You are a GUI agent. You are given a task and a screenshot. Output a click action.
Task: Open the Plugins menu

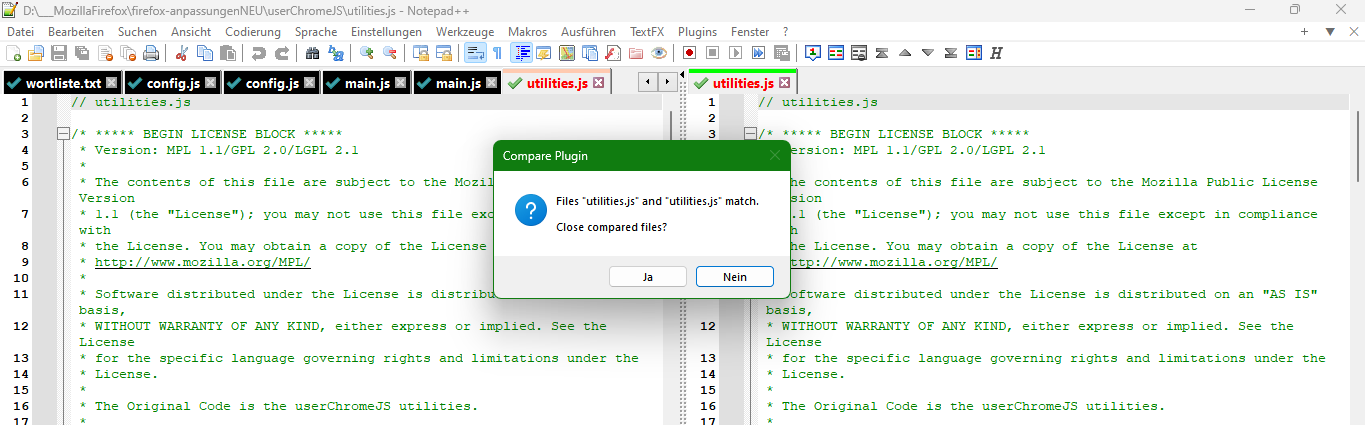(x=697, y=32)
